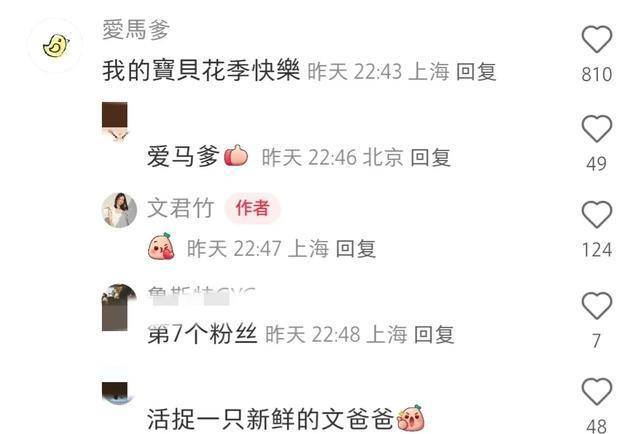The image size is (640, 434).
Task: Like the 第7个粉丝 comment
Action: pyautogui.click(x=596, y=305)
